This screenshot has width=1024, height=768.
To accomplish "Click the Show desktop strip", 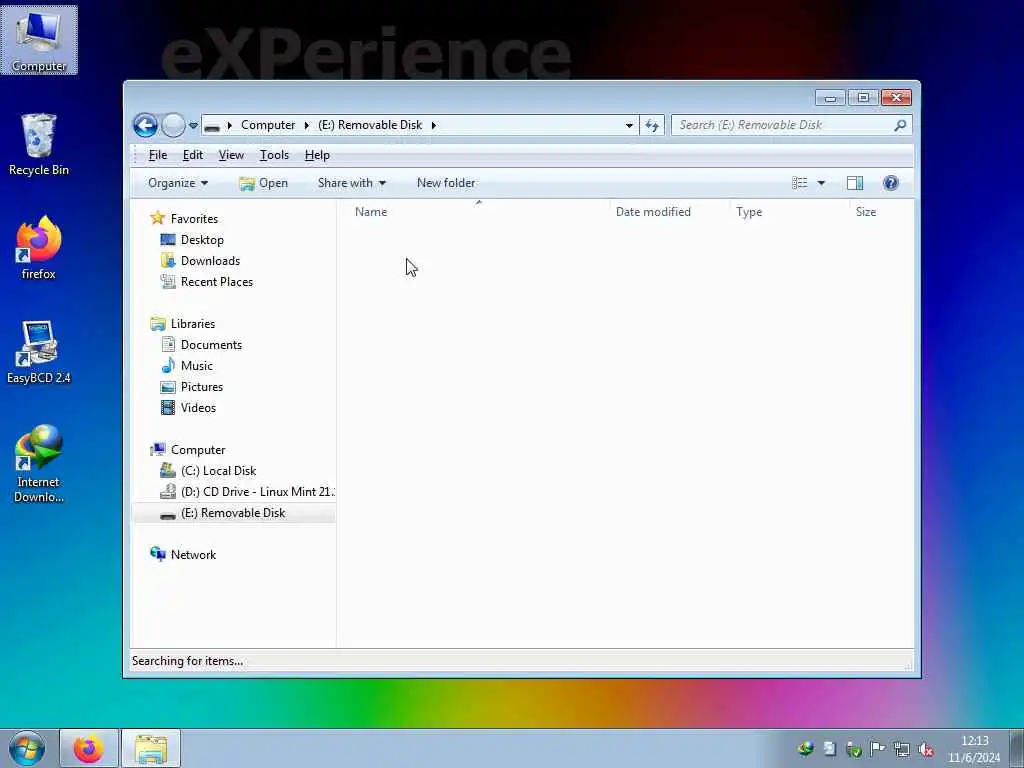I will click(1017, 748).
